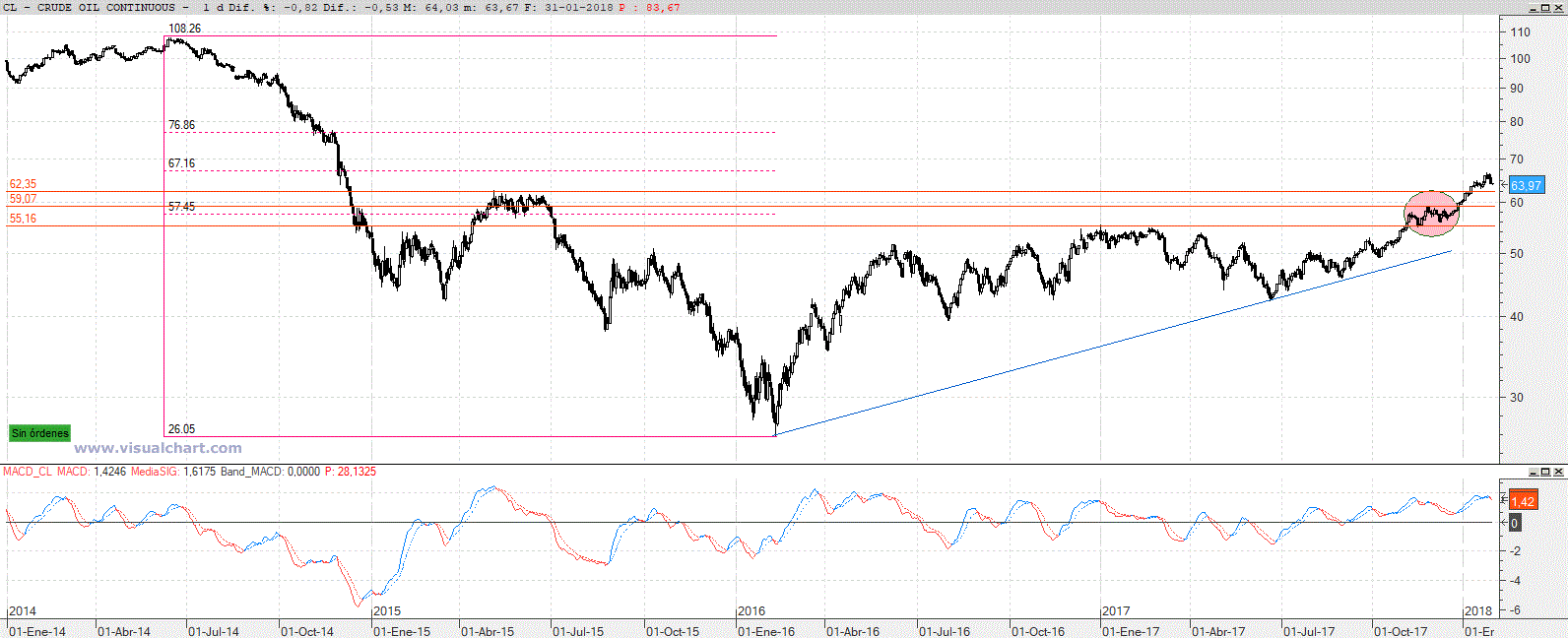This screenshot has width=1568, height=638.
Task: Open the www.visualchart.com watermark link
Action: (x=158, y=449)
